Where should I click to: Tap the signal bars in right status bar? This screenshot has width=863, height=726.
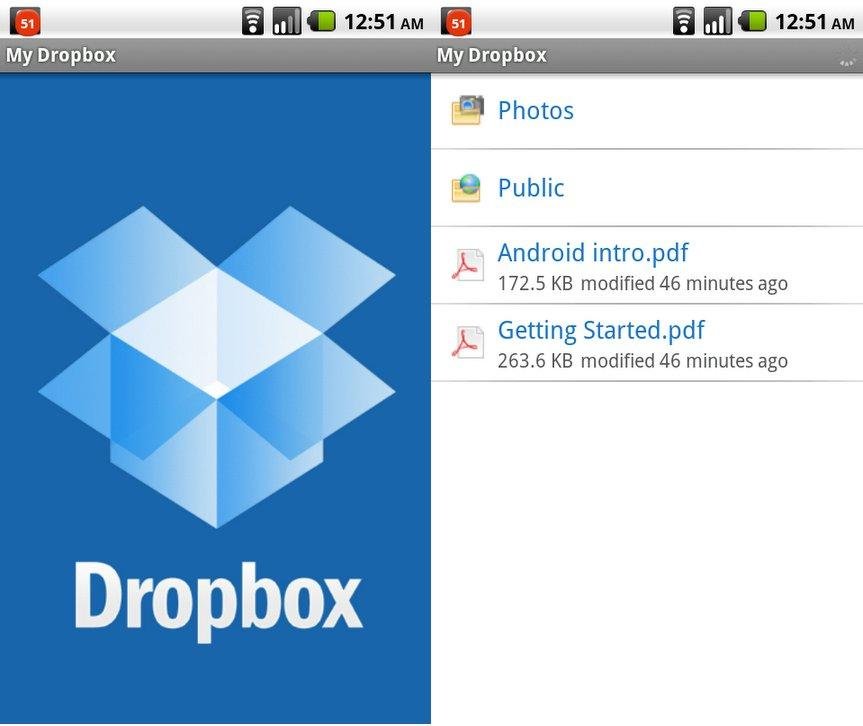click(x=717, y=22)
